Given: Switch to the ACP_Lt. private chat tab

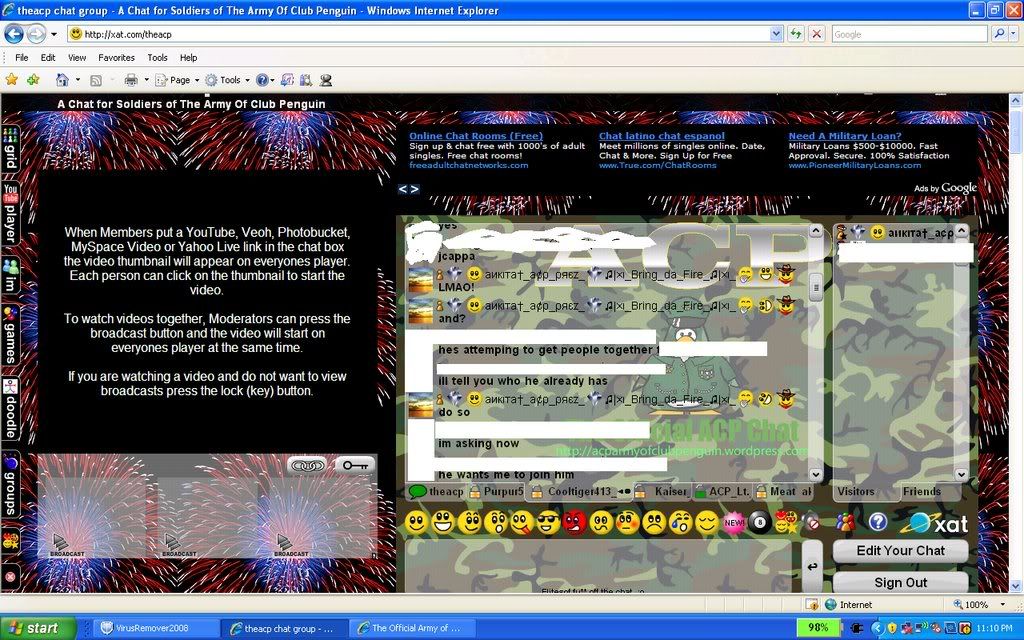Looking at the screenshot, I should [x=722, y=492].
